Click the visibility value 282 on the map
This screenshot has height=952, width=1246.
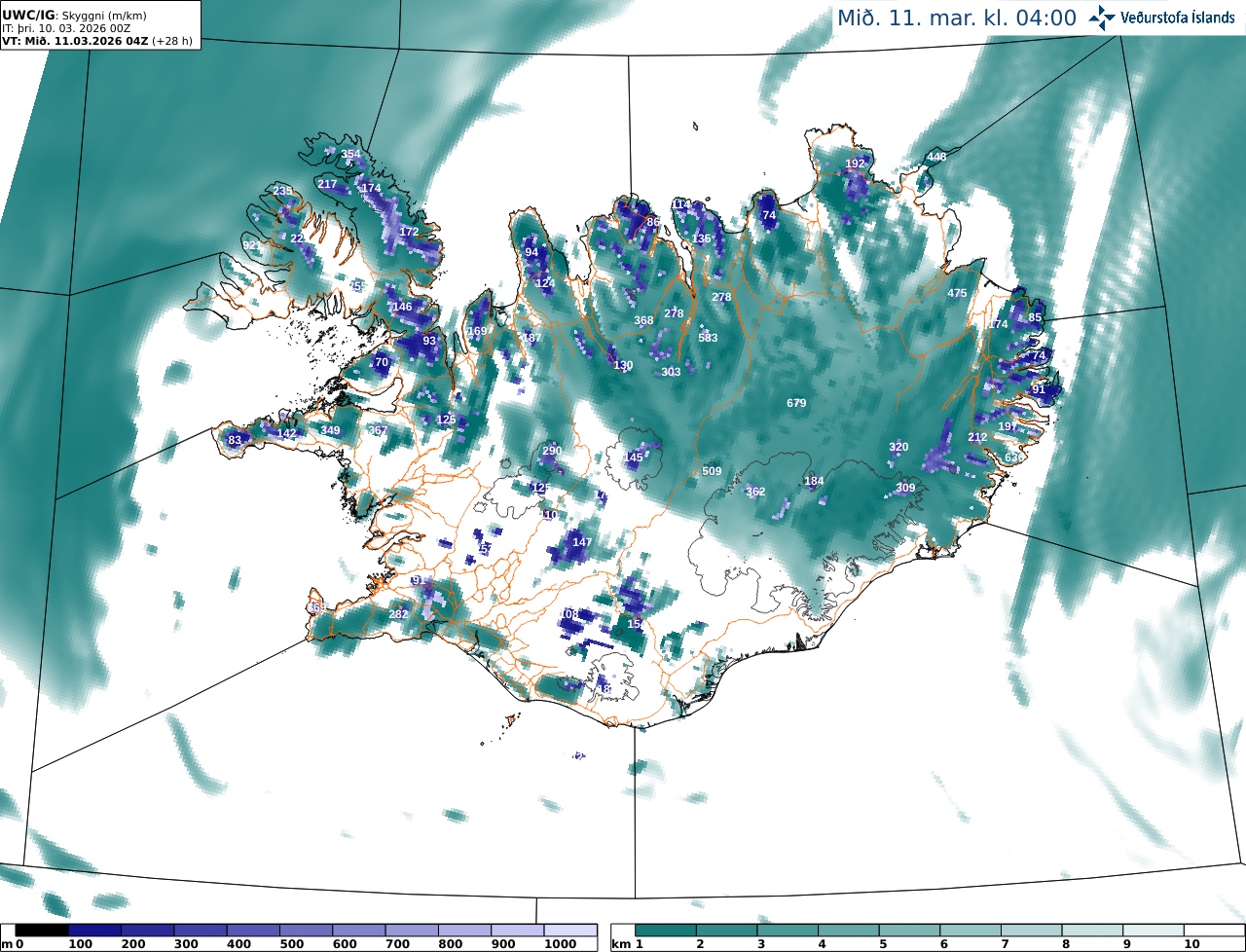[398, 614]
